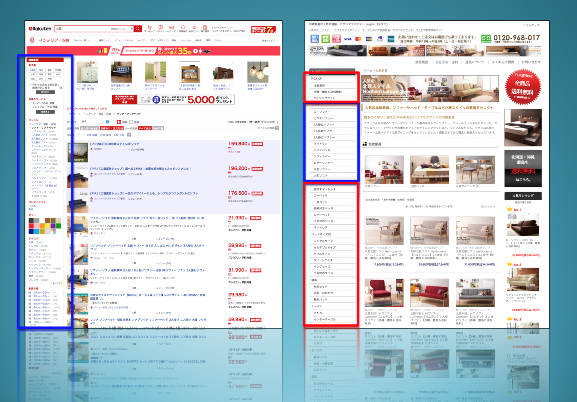Click the VISA payment logo on the furniture shop page
The width and height of the screenshot is (577, 402).
coord(347,39)
